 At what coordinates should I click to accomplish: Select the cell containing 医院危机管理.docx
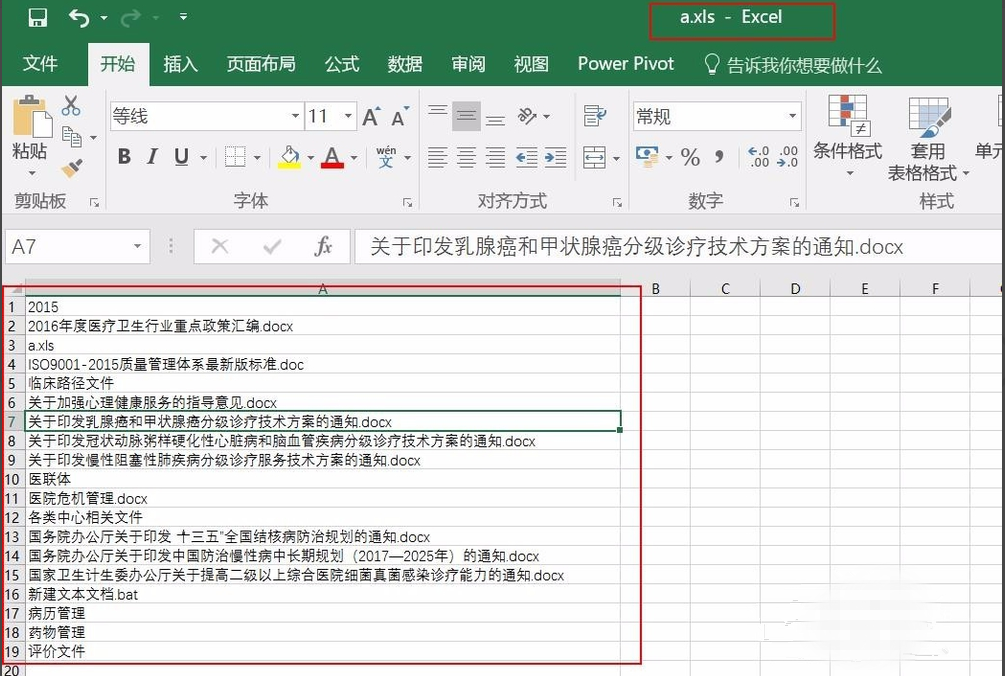pyautogui.click(x=88, y=498)
